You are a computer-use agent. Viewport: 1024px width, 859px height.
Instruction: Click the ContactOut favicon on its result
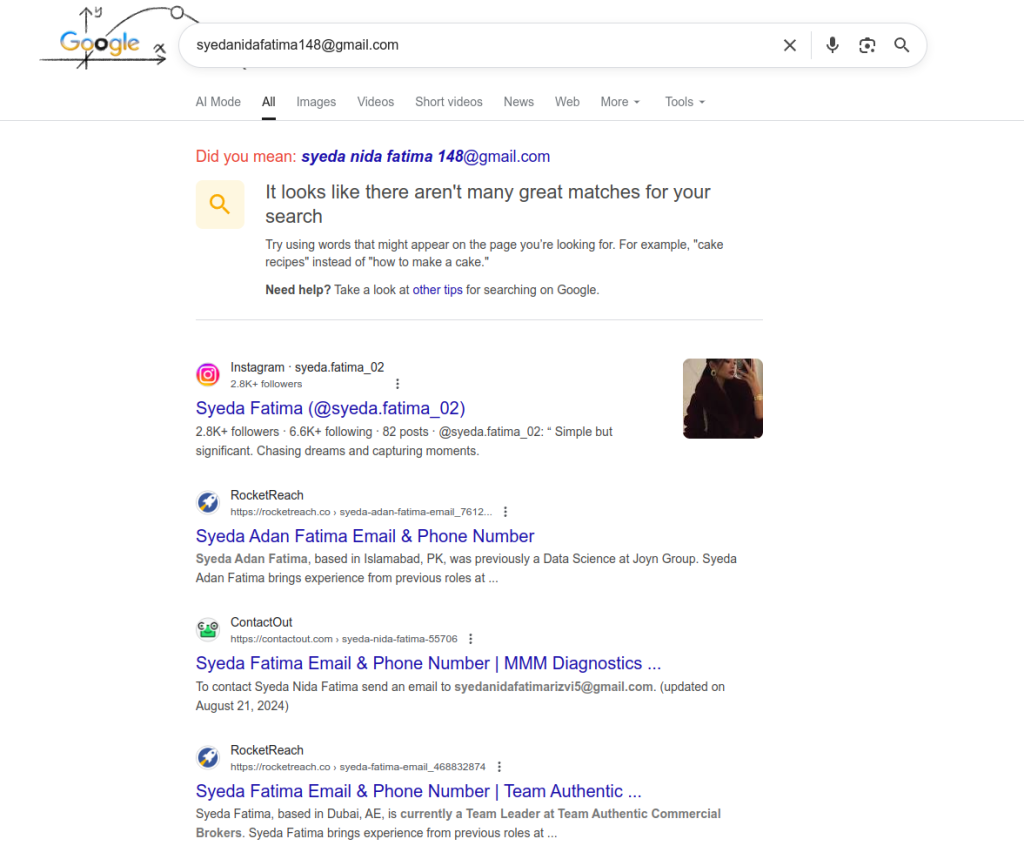(x=208, y=629)
